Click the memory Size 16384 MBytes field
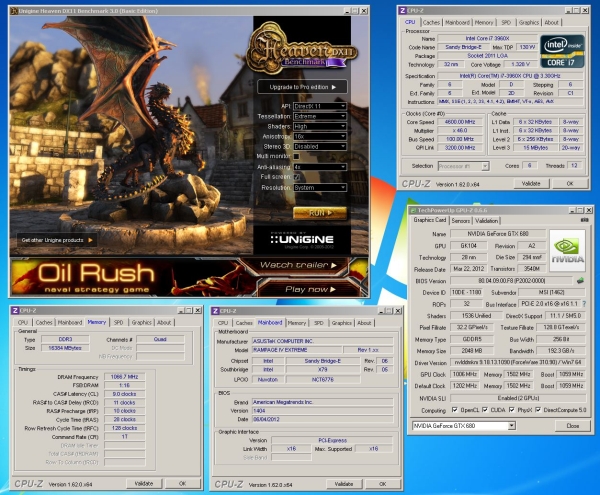This screenshot has width=600, height=495. pos(65,348)
